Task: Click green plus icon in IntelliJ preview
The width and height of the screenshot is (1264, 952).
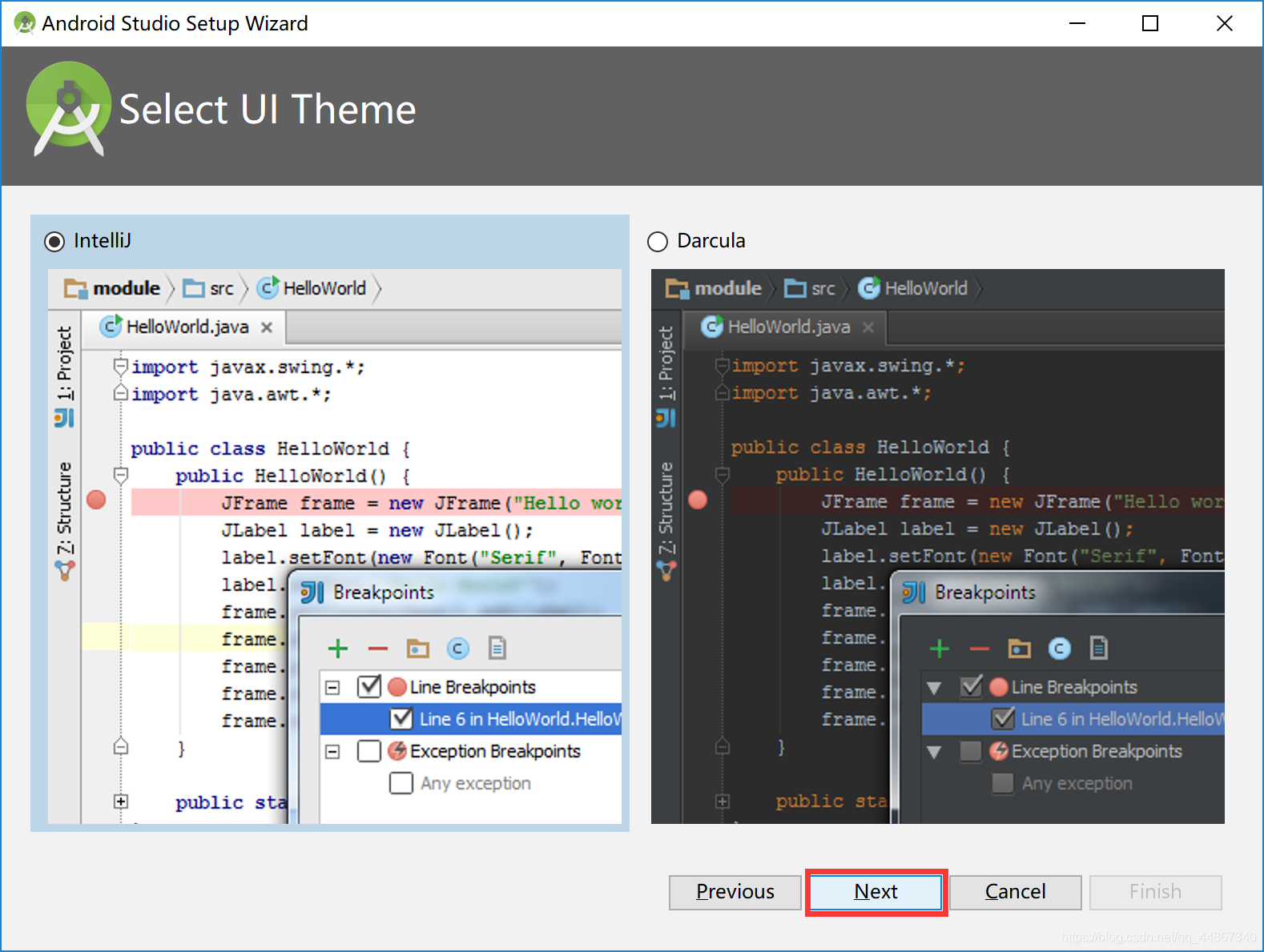Action: [x=338, y=648]
